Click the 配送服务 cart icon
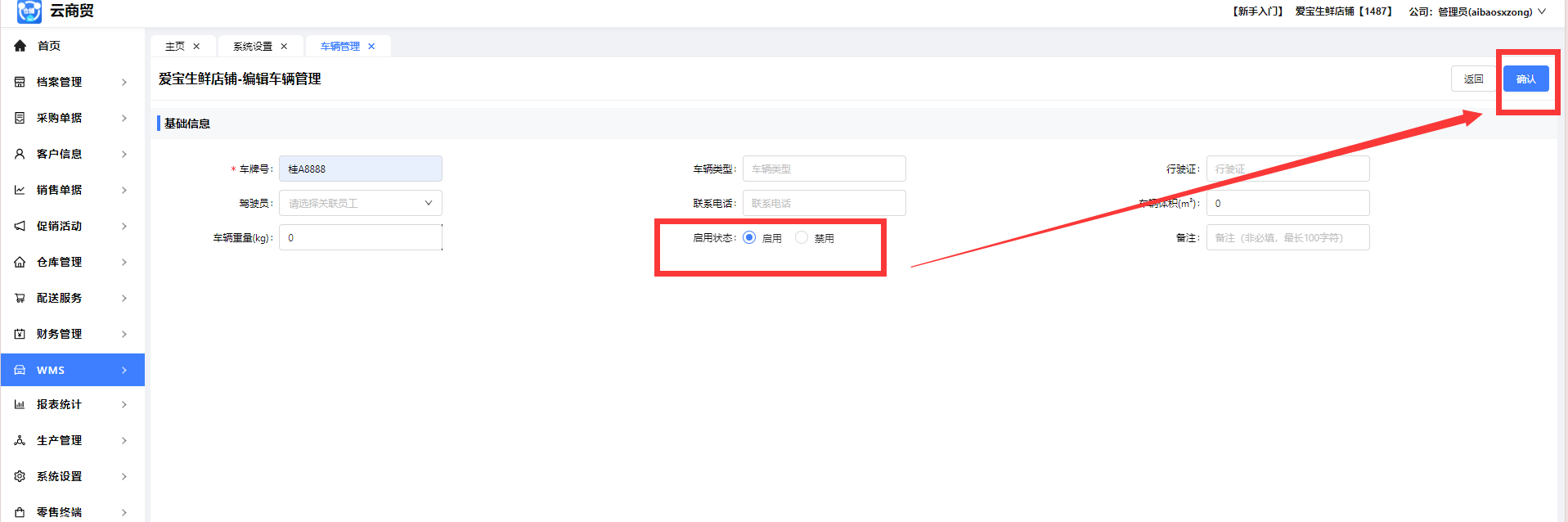Screen dimensions: 1568x522 click(x=20, y=298)
